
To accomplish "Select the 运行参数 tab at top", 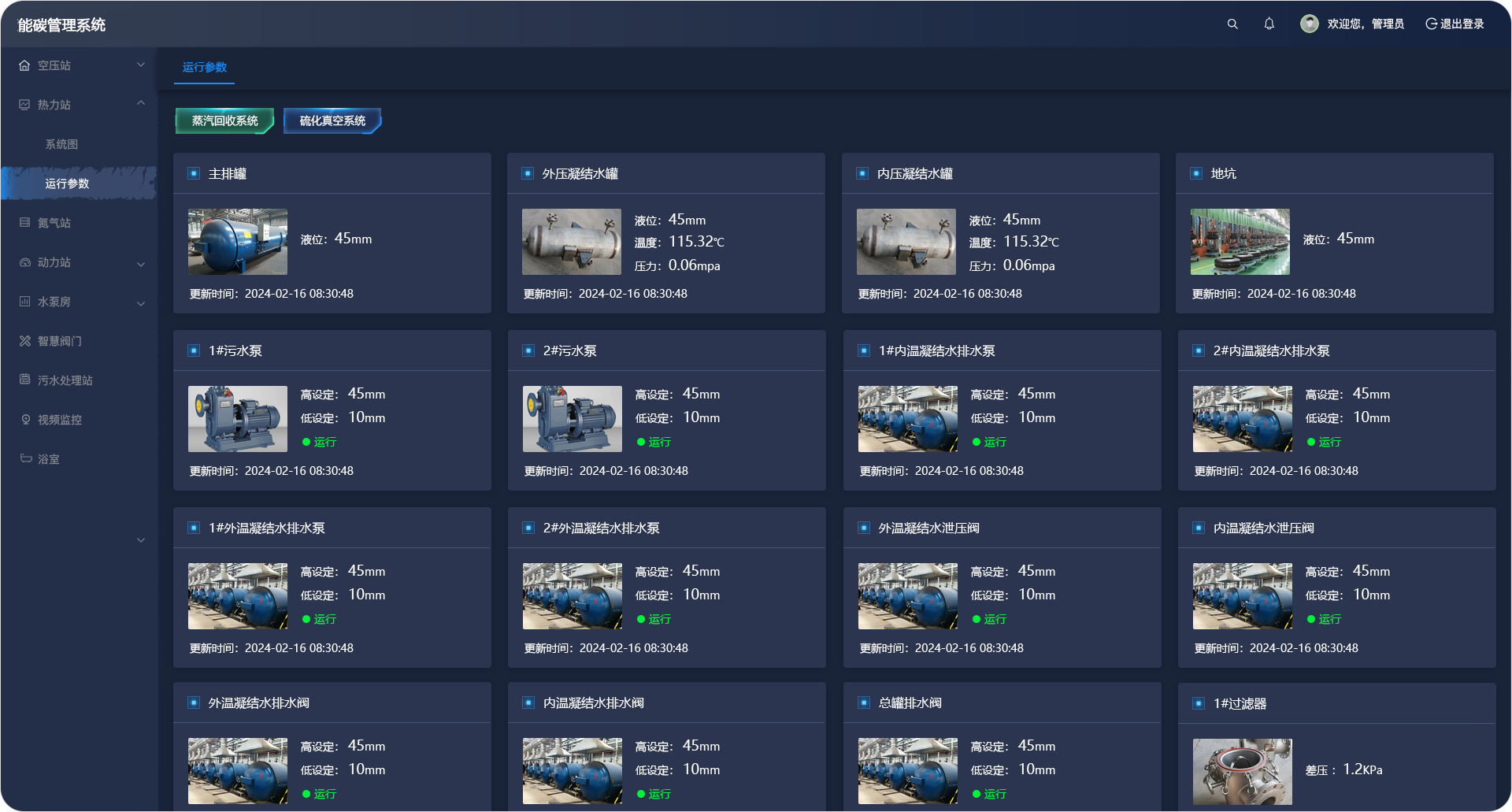I will click(x=204, y=68).
